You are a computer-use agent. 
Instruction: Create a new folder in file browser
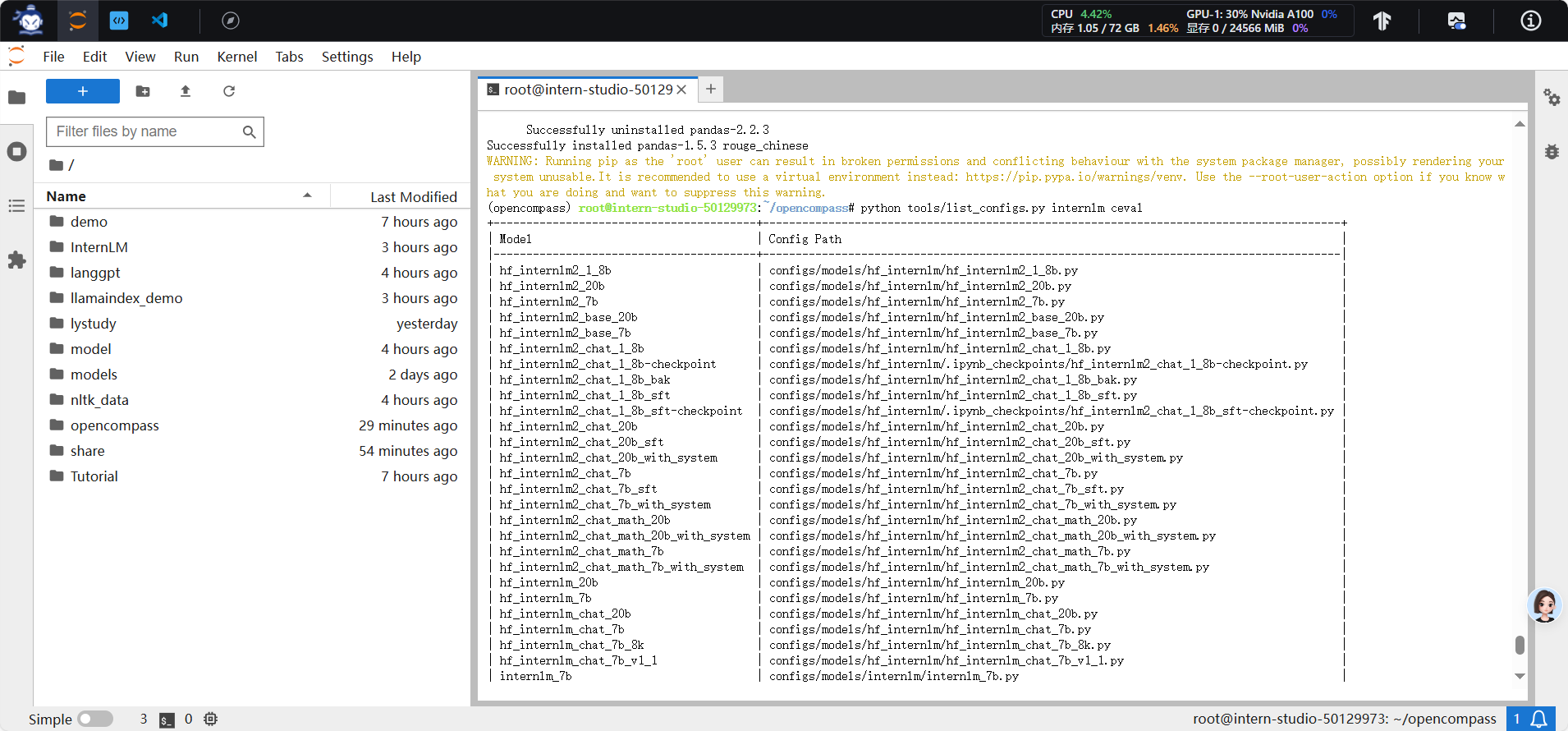143,91
